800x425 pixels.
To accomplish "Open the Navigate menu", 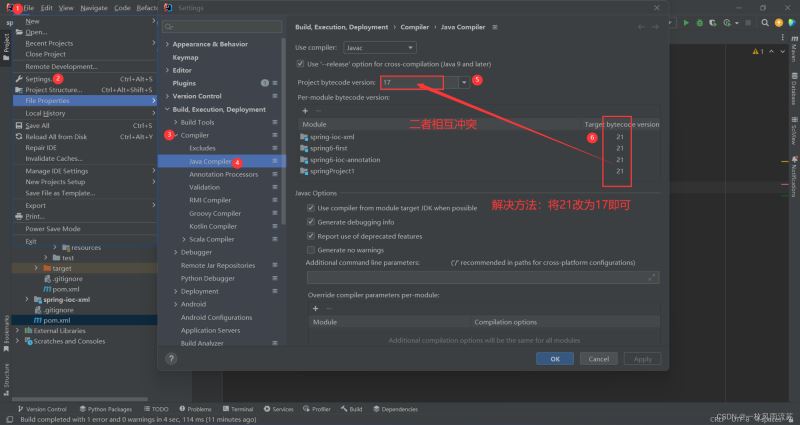I will click(94, 8).
